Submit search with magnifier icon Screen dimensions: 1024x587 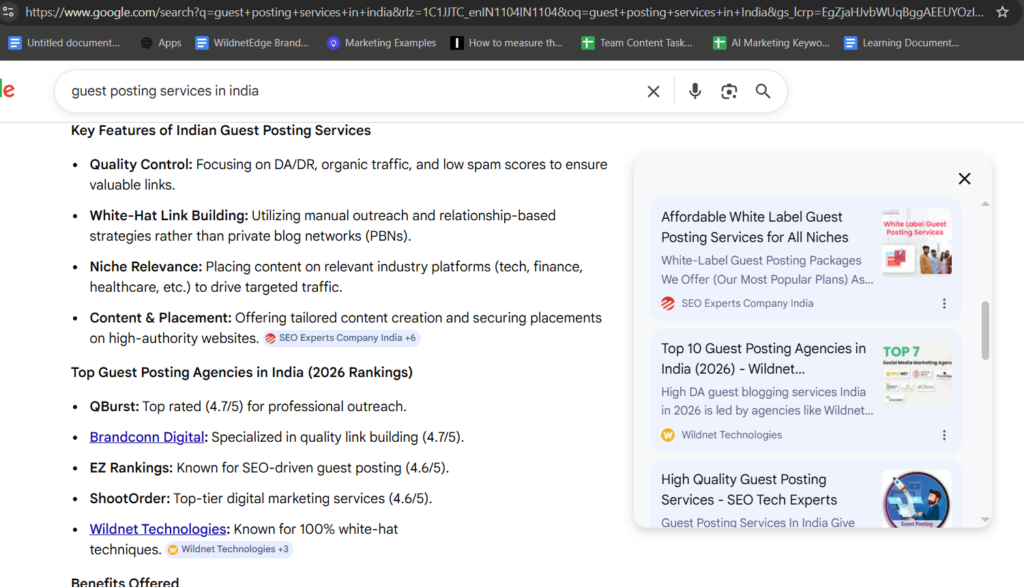pyautogui.click(x=763, y=91)
